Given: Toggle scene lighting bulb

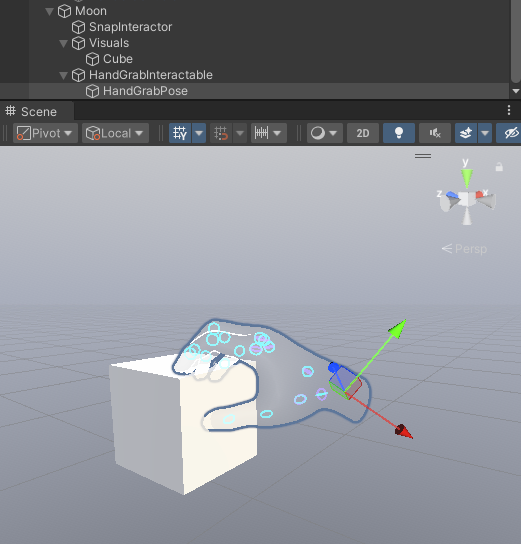Looking at the screenshot, I should tap(399, 133).
